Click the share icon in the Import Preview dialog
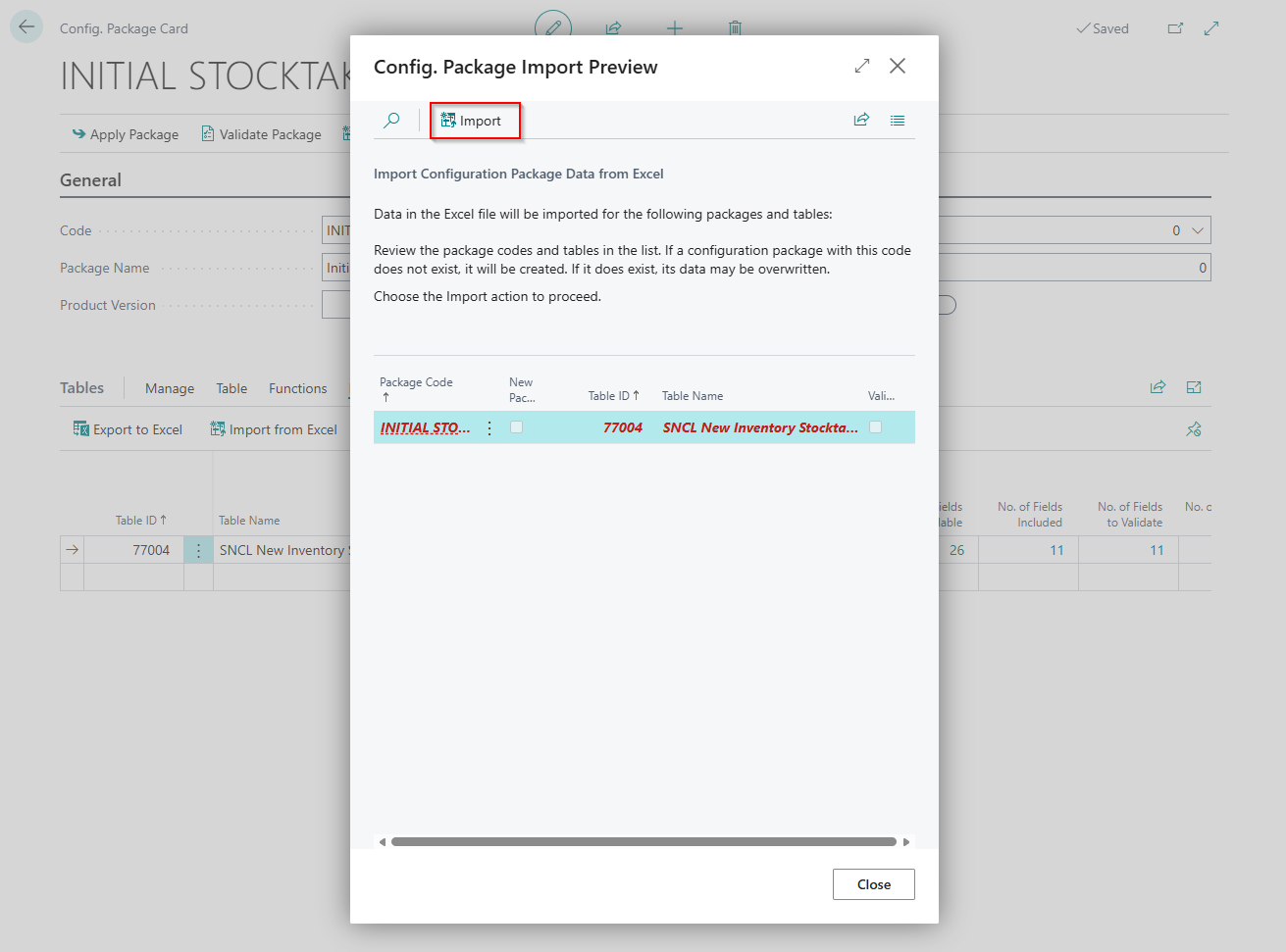Screen dimensions: 1286x952 coord(861,120)
